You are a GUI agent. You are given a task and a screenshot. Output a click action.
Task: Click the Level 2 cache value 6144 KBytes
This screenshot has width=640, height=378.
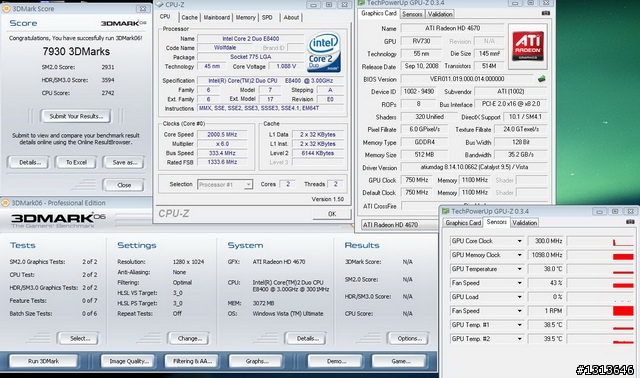pyautogui.click(x=318, y=153)
